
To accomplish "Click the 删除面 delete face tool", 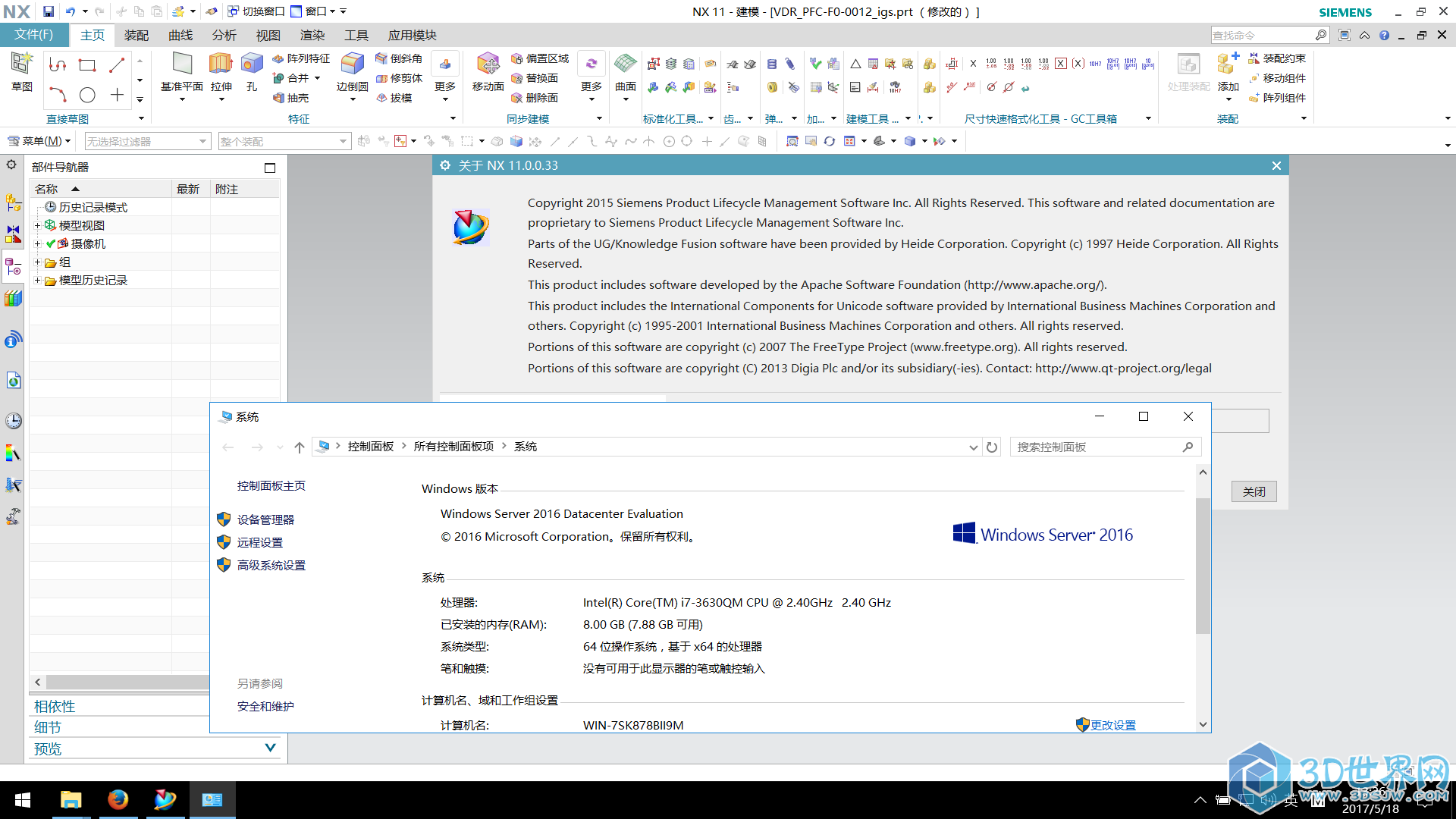I will click(x=534, y=98).
